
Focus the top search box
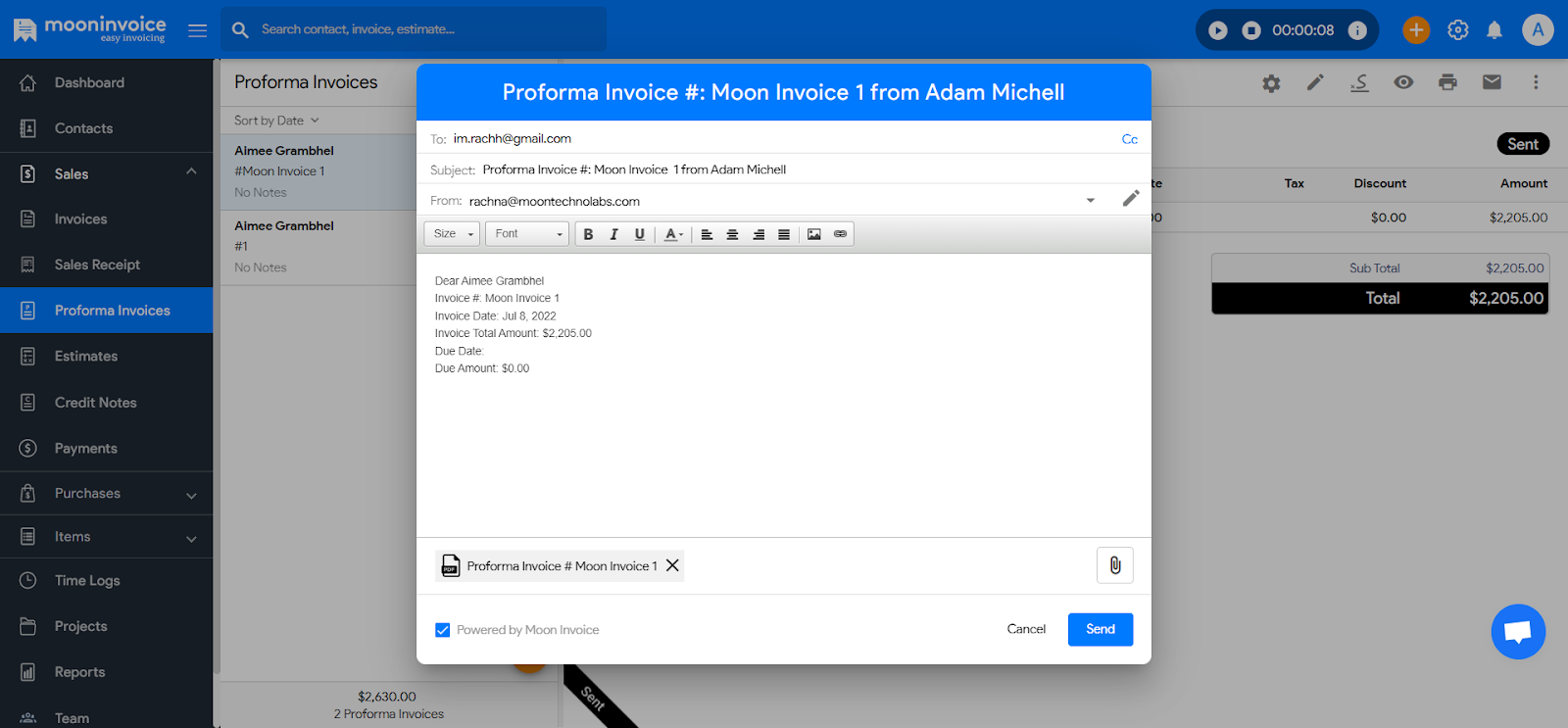point(415,29)
